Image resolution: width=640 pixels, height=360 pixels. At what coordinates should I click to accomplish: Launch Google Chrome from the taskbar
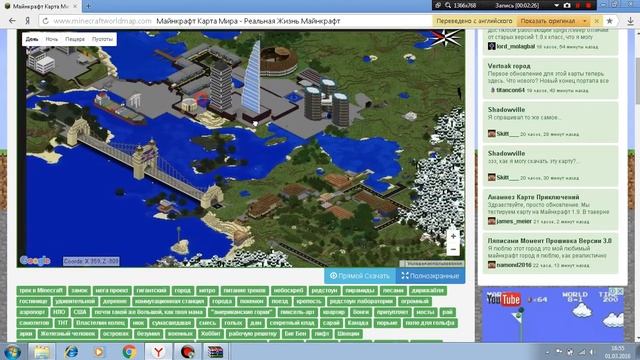[129, 352]
